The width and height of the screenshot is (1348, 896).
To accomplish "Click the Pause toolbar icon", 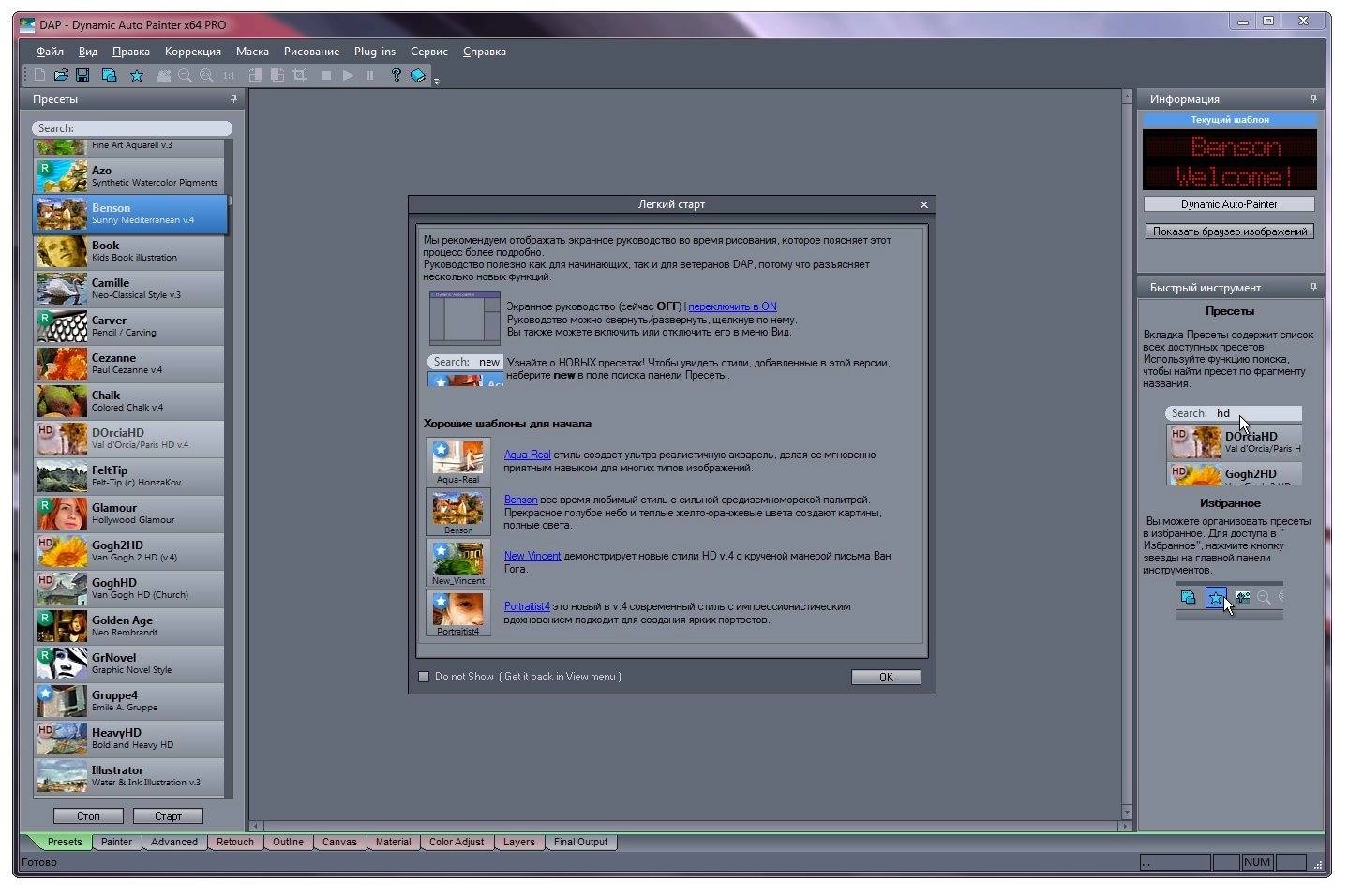I will [x=369, y=75].
